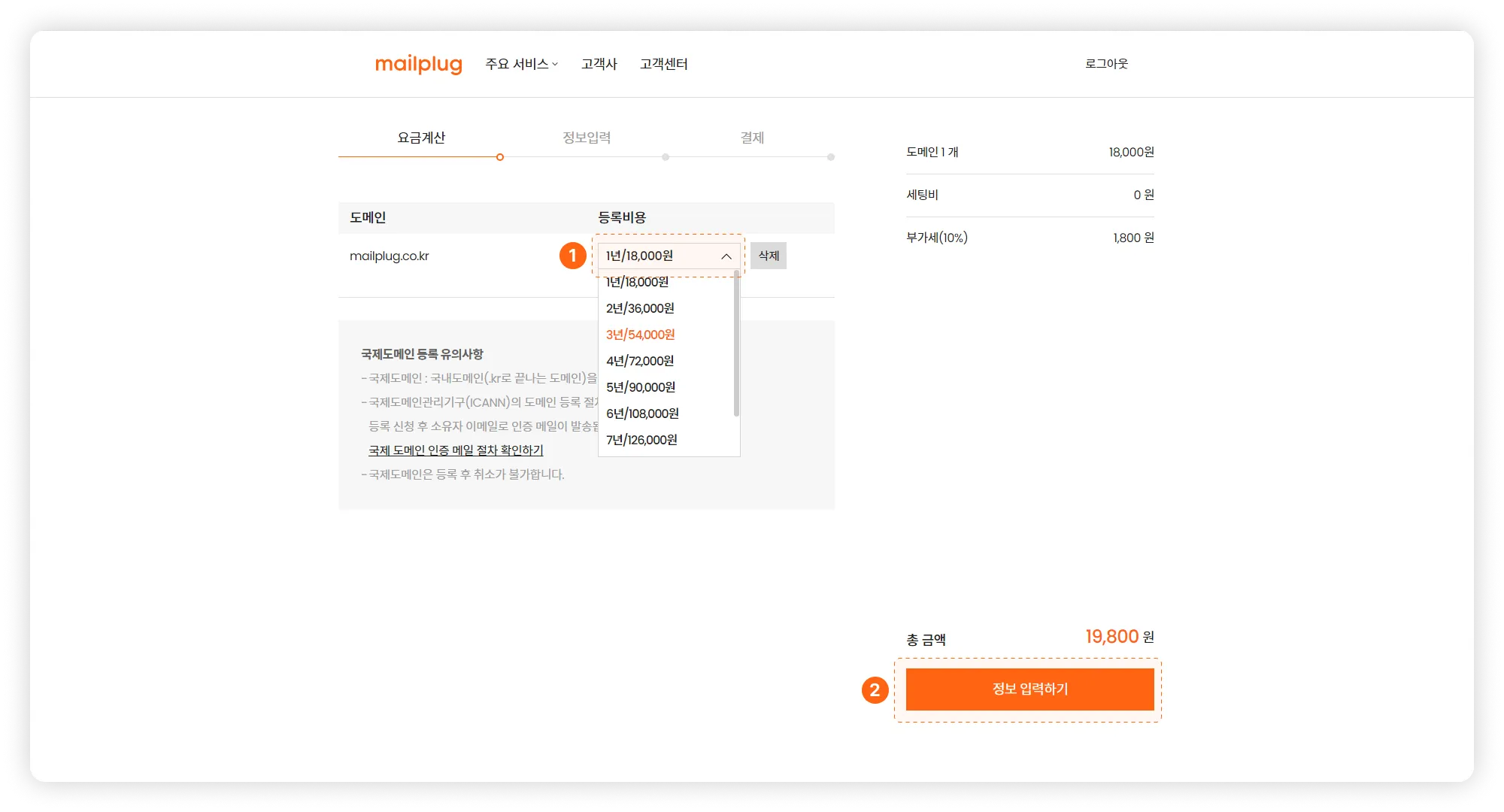The width and height of the screenshot is (1504, 812).
Task: Click the 정보입력 step tab
Action: click(587, 138)
